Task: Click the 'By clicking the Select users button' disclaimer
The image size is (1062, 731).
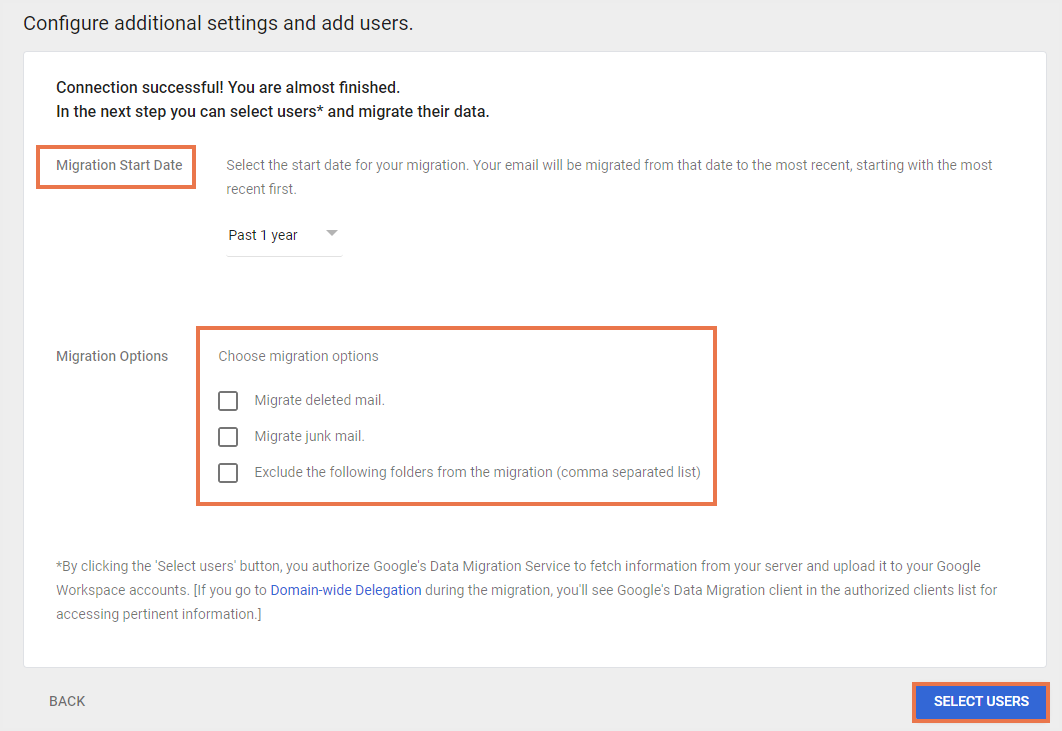Action: click(518, 566)
